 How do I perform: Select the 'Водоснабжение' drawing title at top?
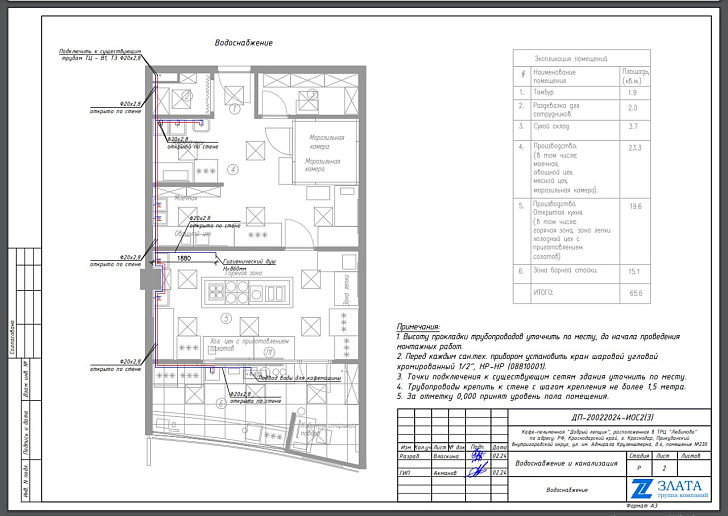[x=243, y=43]
